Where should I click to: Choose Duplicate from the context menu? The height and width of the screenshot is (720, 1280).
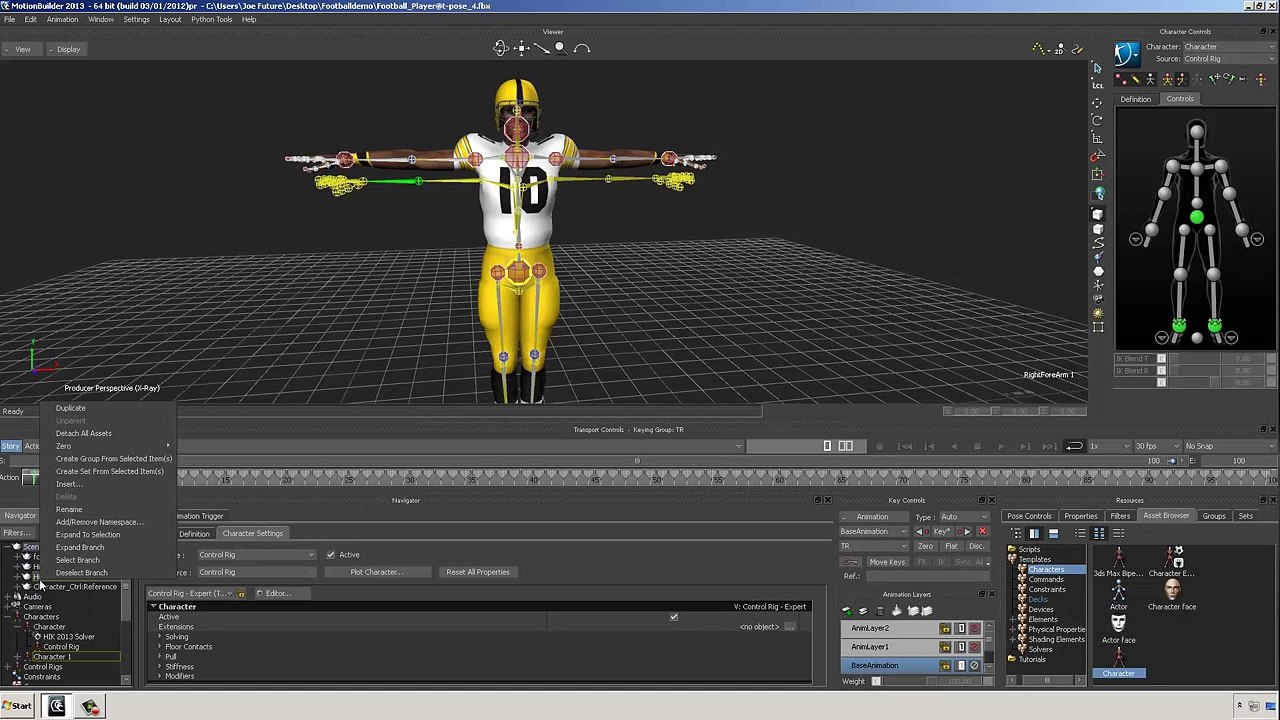coord(71,408)
